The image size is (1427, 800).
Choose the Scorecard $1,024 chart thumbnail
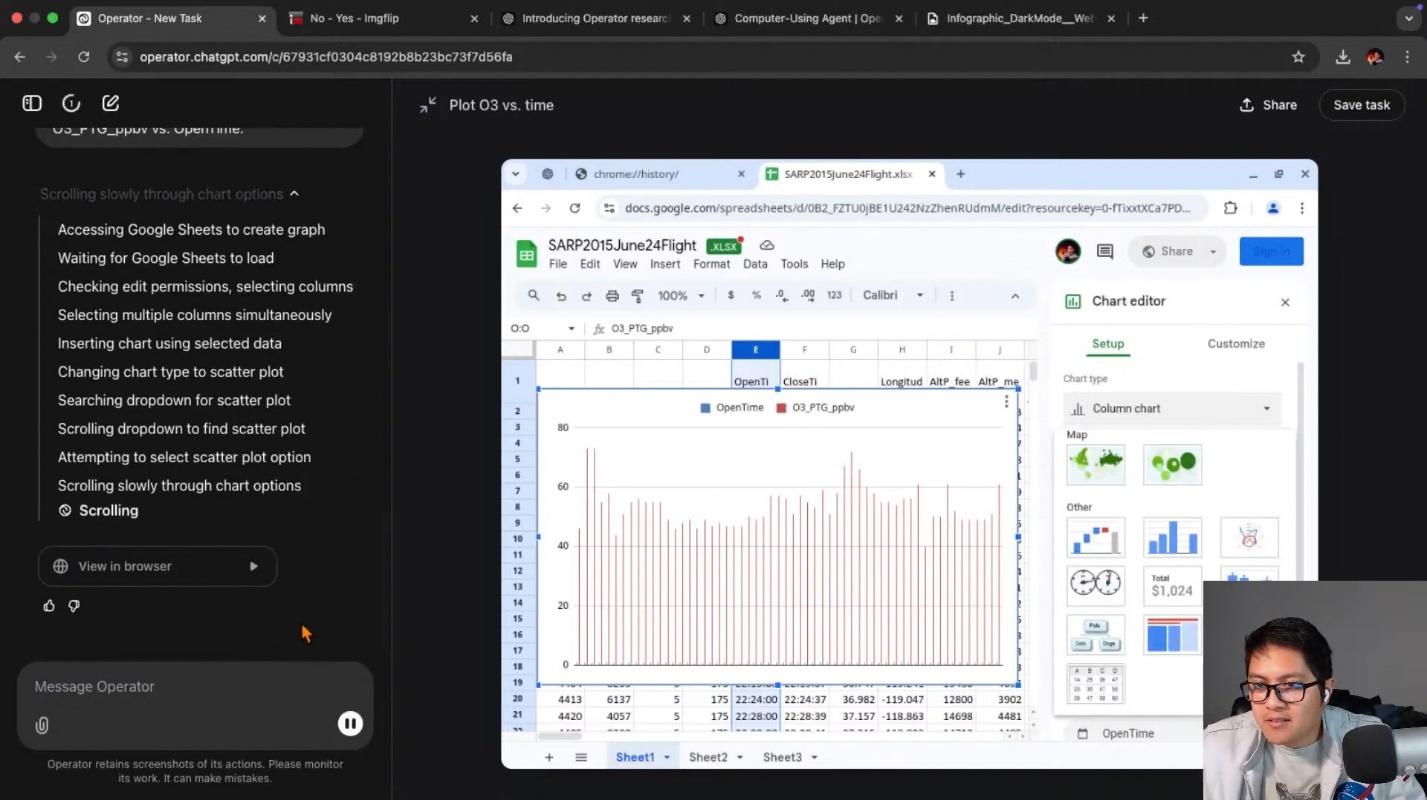[x=1172, y=585]
